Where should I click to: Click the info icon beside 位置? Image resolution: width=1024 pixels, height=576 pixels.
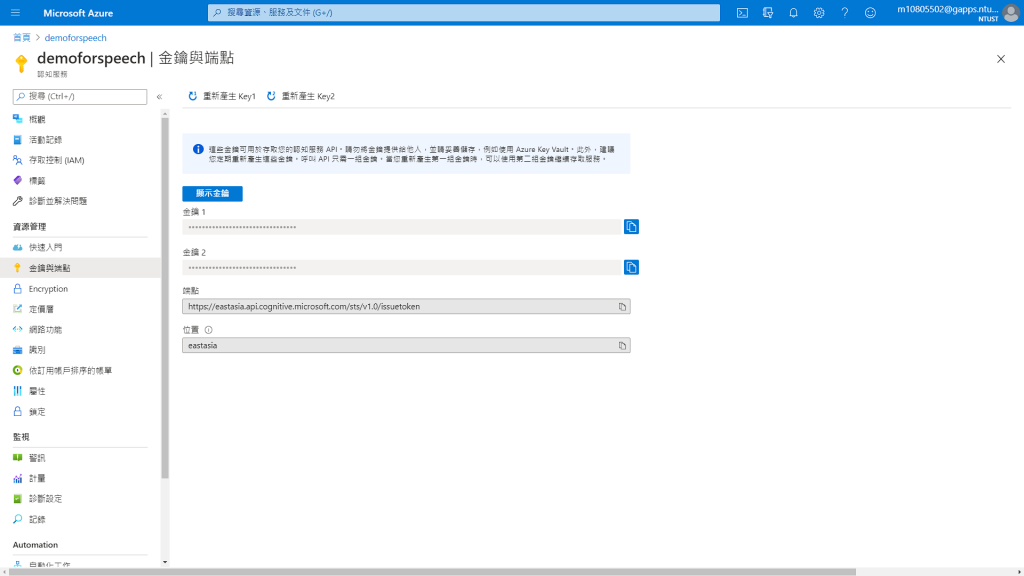click(208, 330)
